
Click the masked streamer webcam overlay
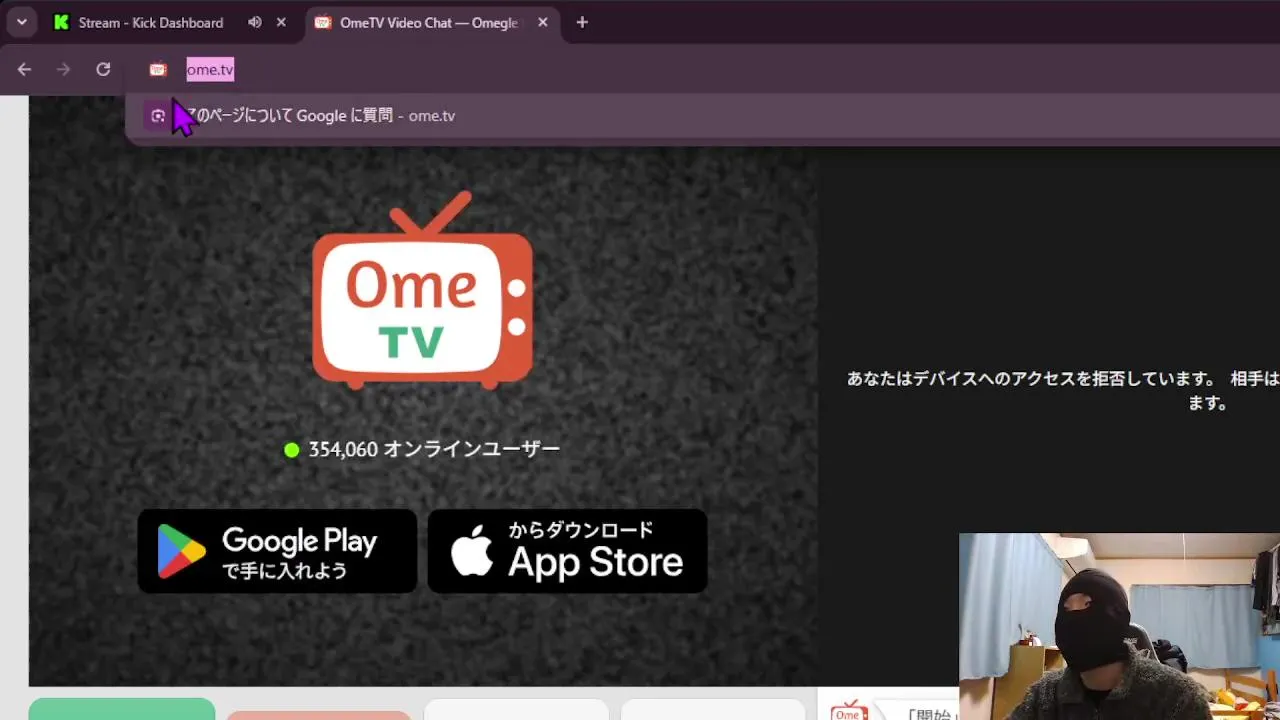[x=1119, y=626]
